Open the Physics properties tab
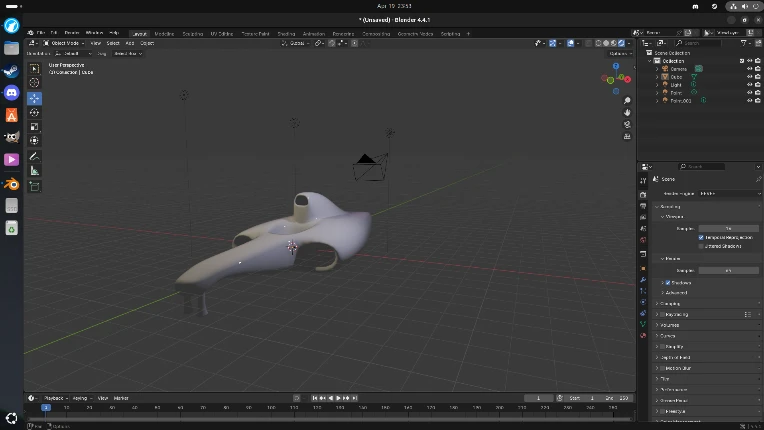Viewport: 764px width, 430px height. click(x=643, y=302)
